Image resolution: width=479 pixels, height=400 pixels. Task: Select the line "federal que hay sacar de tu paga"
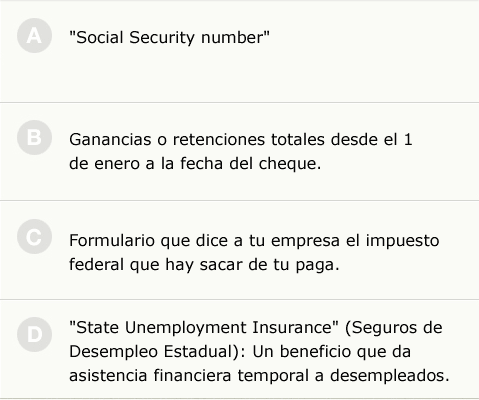coord(204,265)
